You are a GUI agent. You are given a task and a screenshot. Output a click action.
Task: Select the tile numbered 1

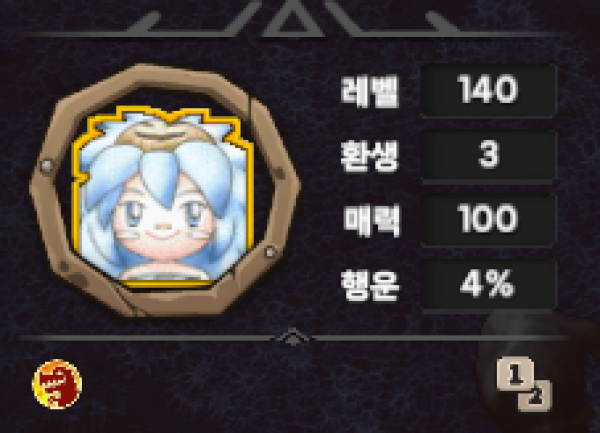pyautogui.click(x=515, y=374)
